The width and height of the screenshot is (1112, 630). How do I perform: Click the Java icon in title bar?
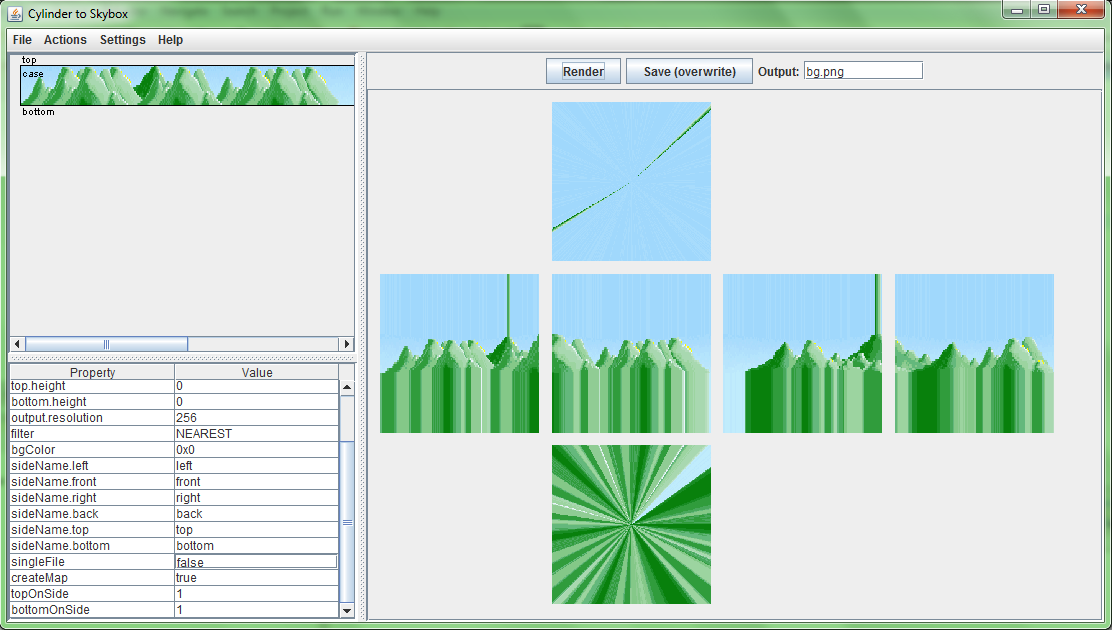(14, 13)
